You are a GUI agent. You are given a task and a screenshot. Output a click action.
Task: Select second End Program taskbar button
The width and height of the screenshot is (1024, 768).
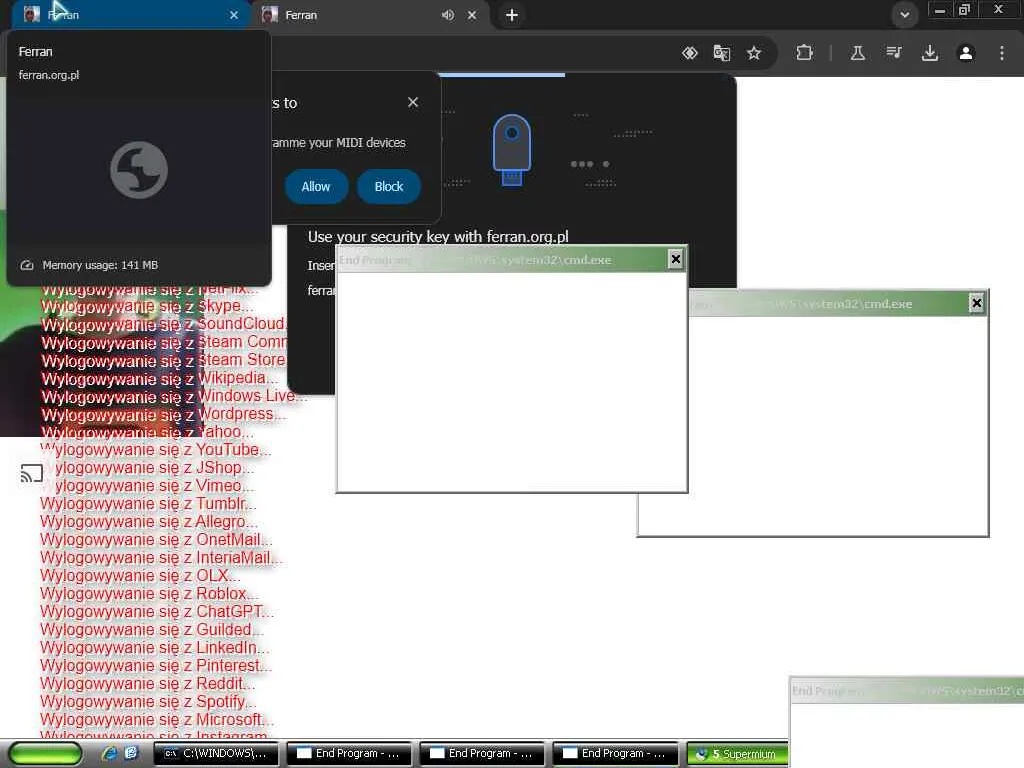tap(482, 754)
